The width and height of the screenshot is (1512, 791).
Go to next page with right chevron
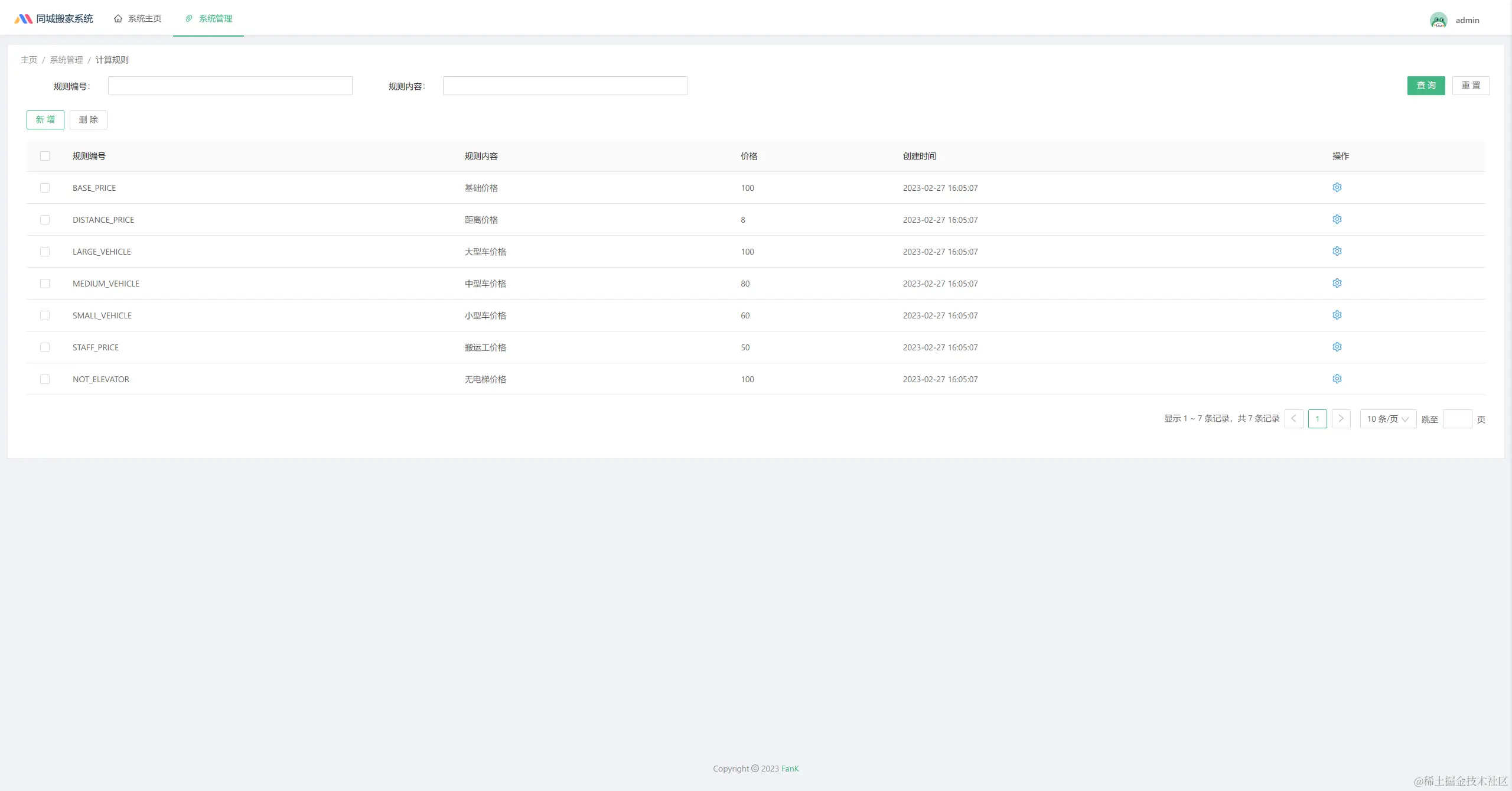tap(1341, 419)
